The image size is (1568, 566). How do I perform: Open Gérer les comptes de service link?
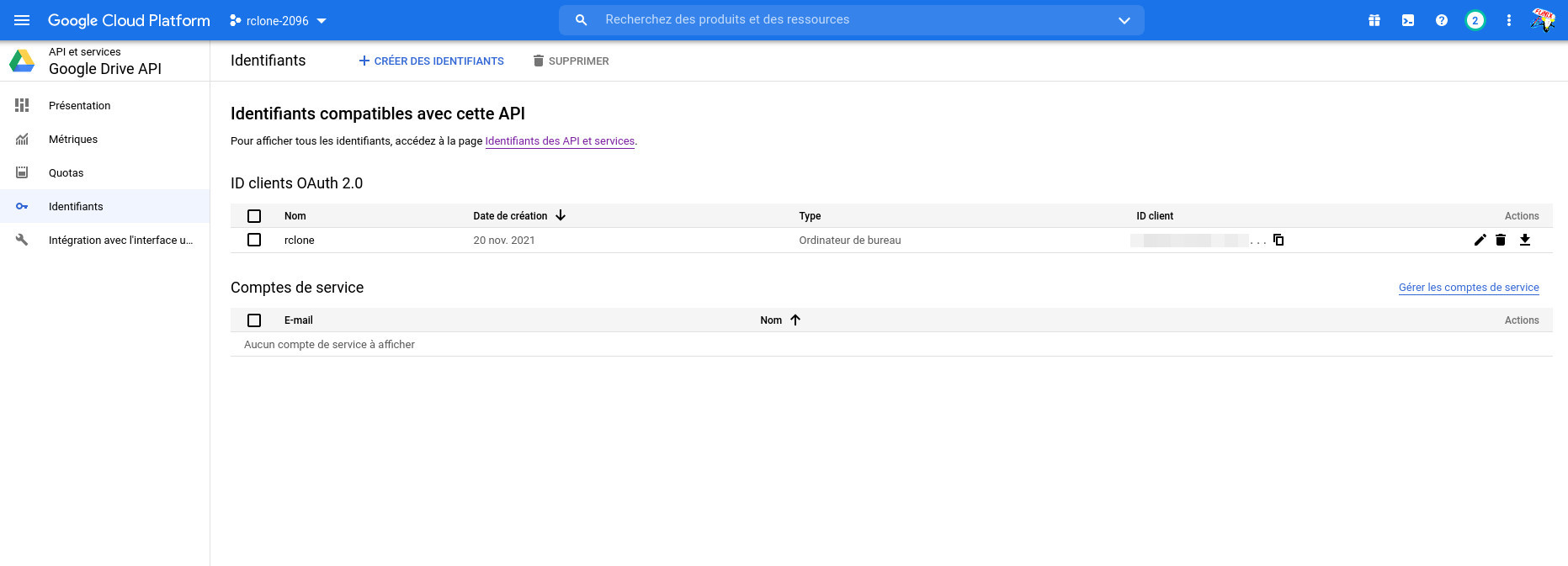point(1469,288)
